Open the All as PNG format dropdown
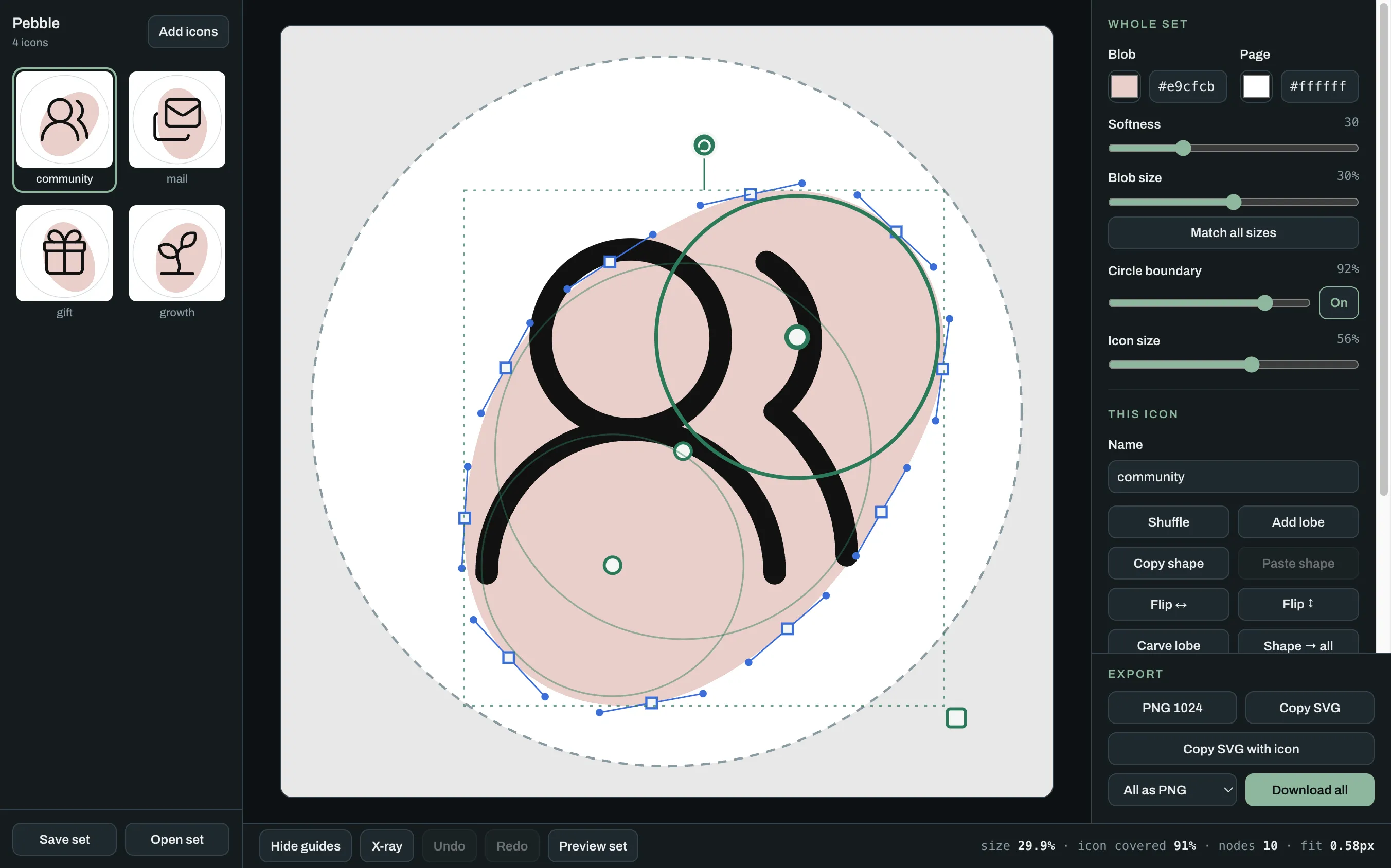This screenshot has height=868, width=1391. coord(1172,790)
